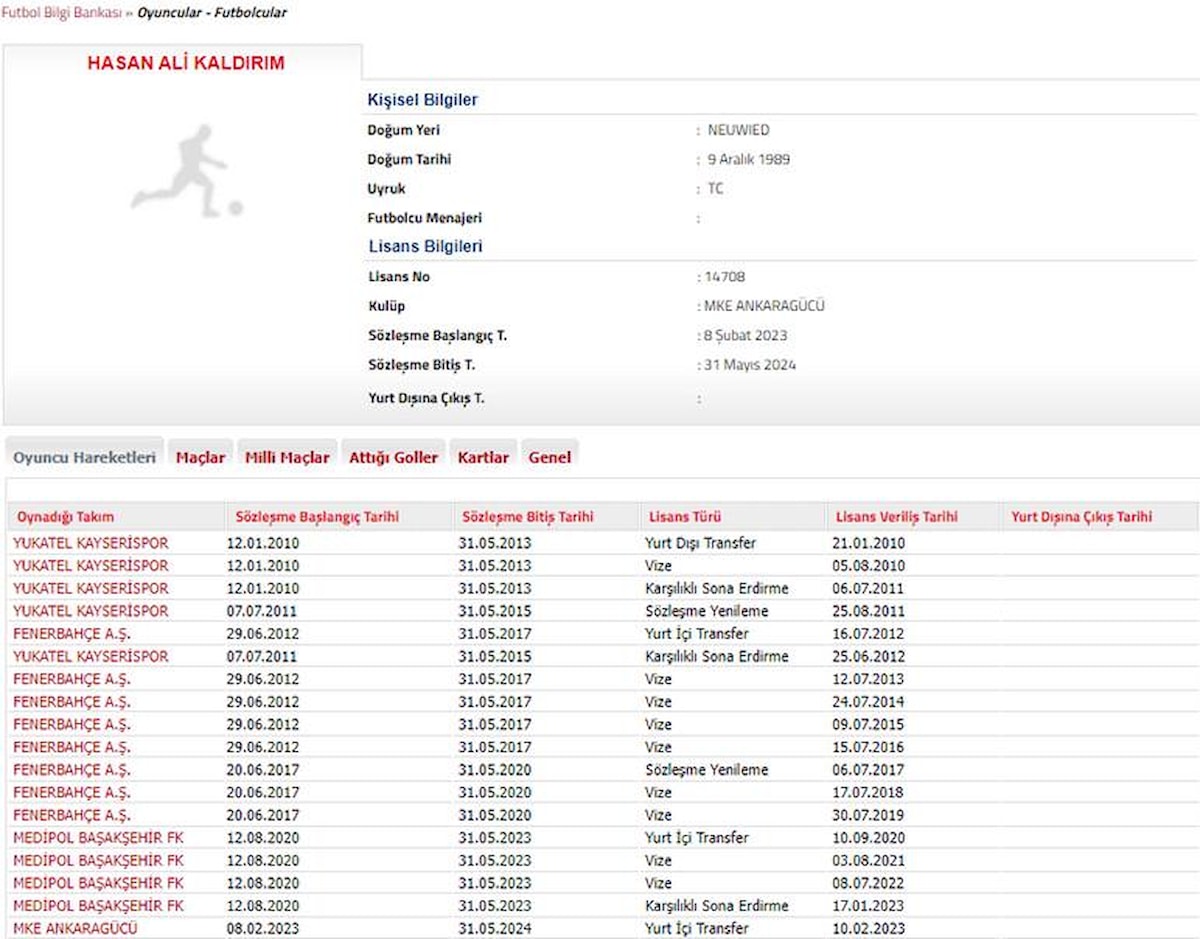1200x939 pixels.
Task: Switch to the Maçlar tab
Action: pos(200,457)
